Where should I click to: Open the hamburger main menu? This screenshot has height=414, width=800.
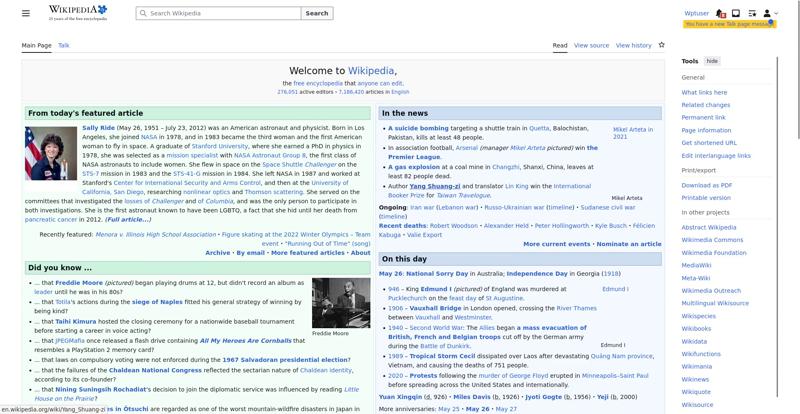(x=26, y=13)
